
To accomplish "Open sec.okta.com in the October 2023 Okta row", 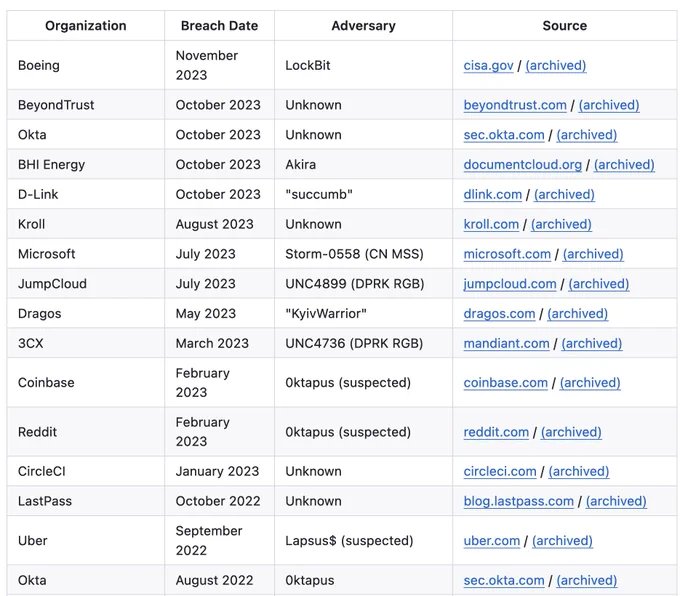I will click(504, 135).
